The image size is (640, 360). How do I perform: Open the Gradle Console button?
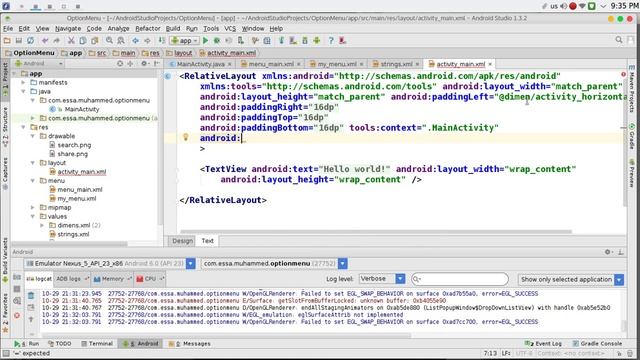[x=597, y=344]
